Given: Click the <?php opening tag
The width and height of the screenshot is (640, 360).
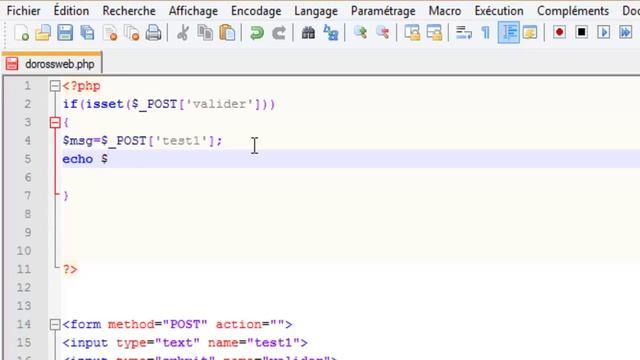Looking at the screenshot, I should tap(81, 86).
